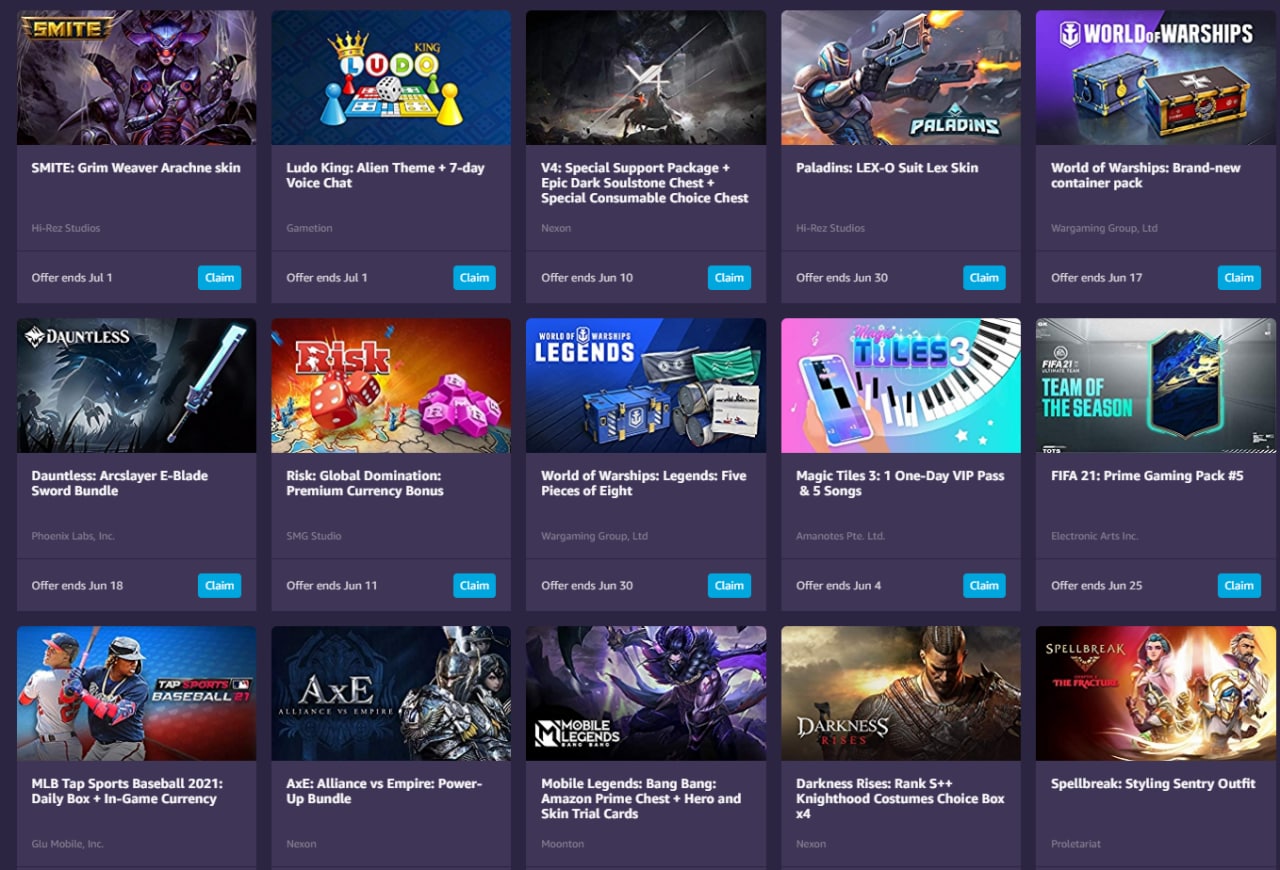The image size is (1280, 870).
Task: Open the Risk dice artwork thumbnail
Action: 391,386
